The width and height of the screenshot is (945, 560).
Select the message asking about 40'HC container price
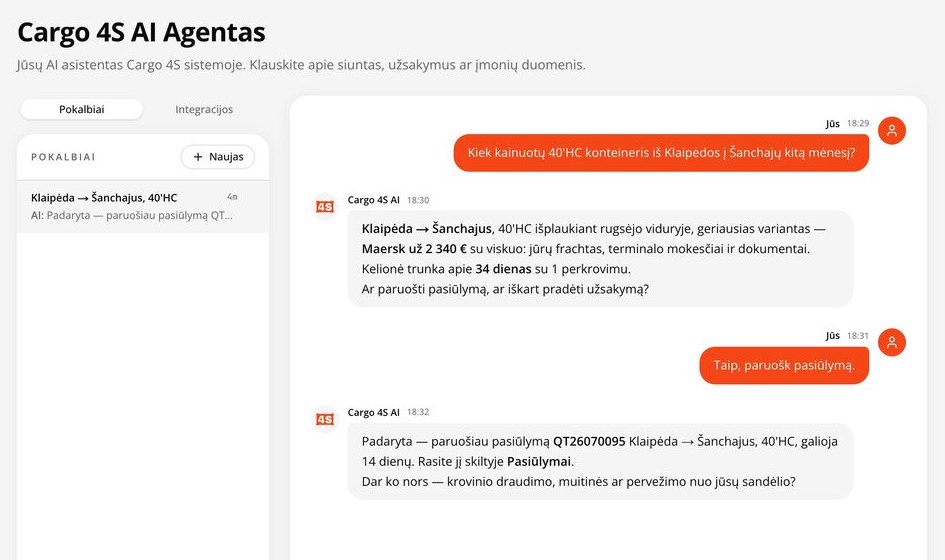(661, 153)
